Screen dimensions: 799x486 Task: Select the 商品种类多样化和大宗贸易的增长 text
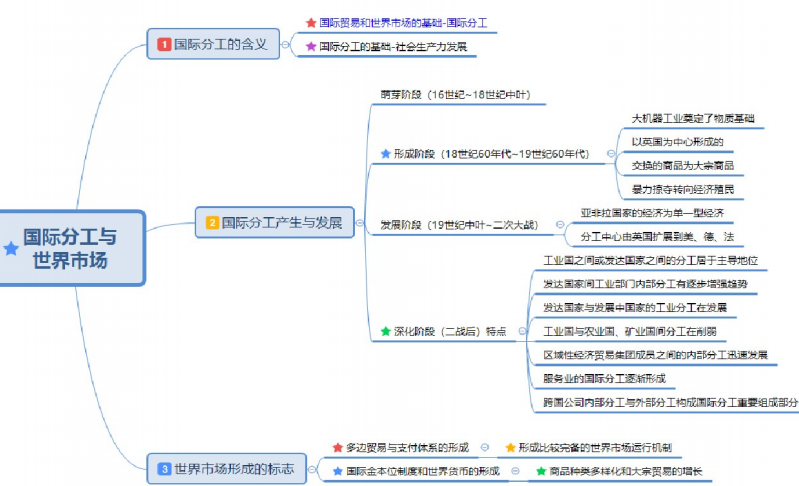pyautogui.click(x=625, y=471)
